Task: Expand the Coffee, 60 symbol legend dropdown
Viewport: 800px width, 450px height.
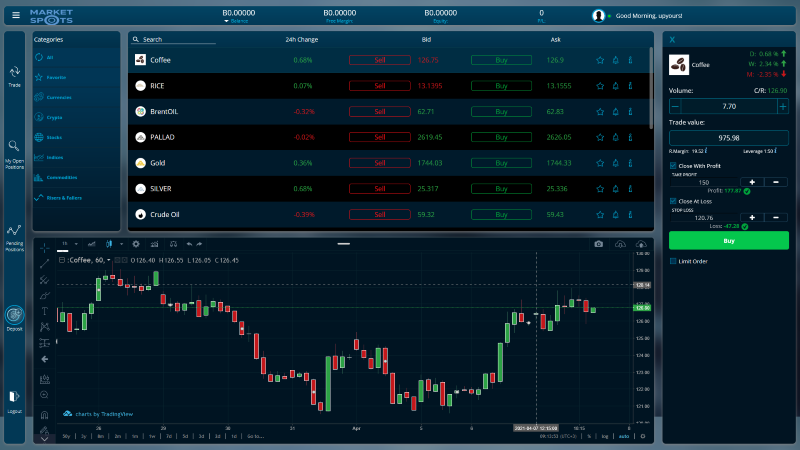Action: tap(109, 260)
